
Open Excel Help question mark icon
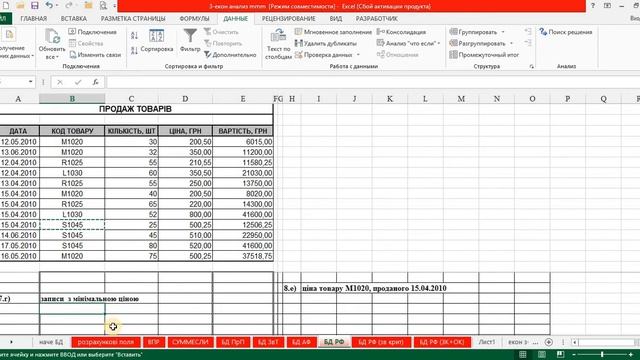(593, 6)
